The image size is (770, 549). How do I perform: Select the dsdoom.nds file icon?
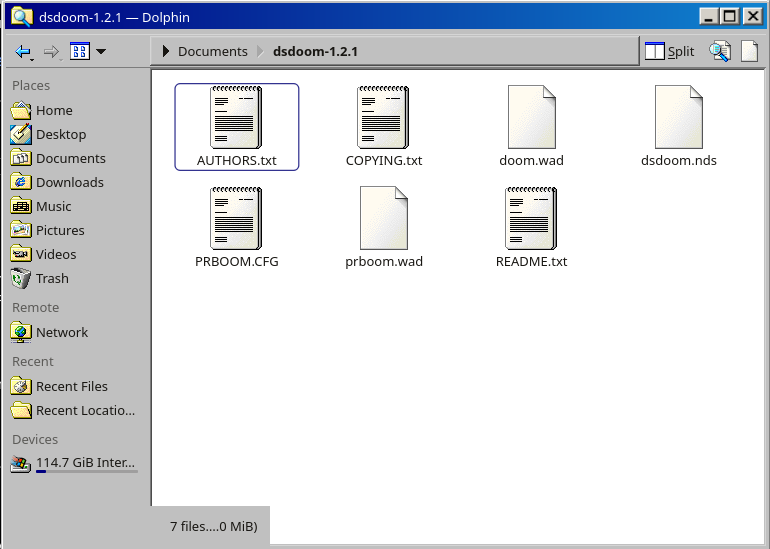679,117
